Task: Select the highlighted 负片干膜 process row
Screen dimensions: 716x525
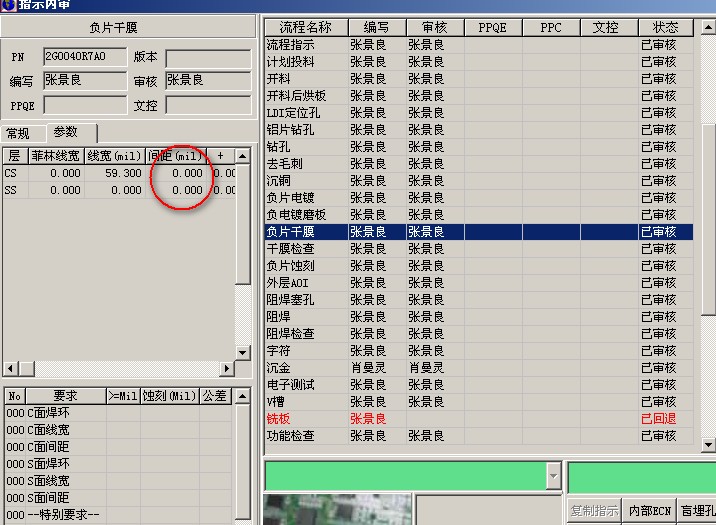Action: [x=479, y=232]
